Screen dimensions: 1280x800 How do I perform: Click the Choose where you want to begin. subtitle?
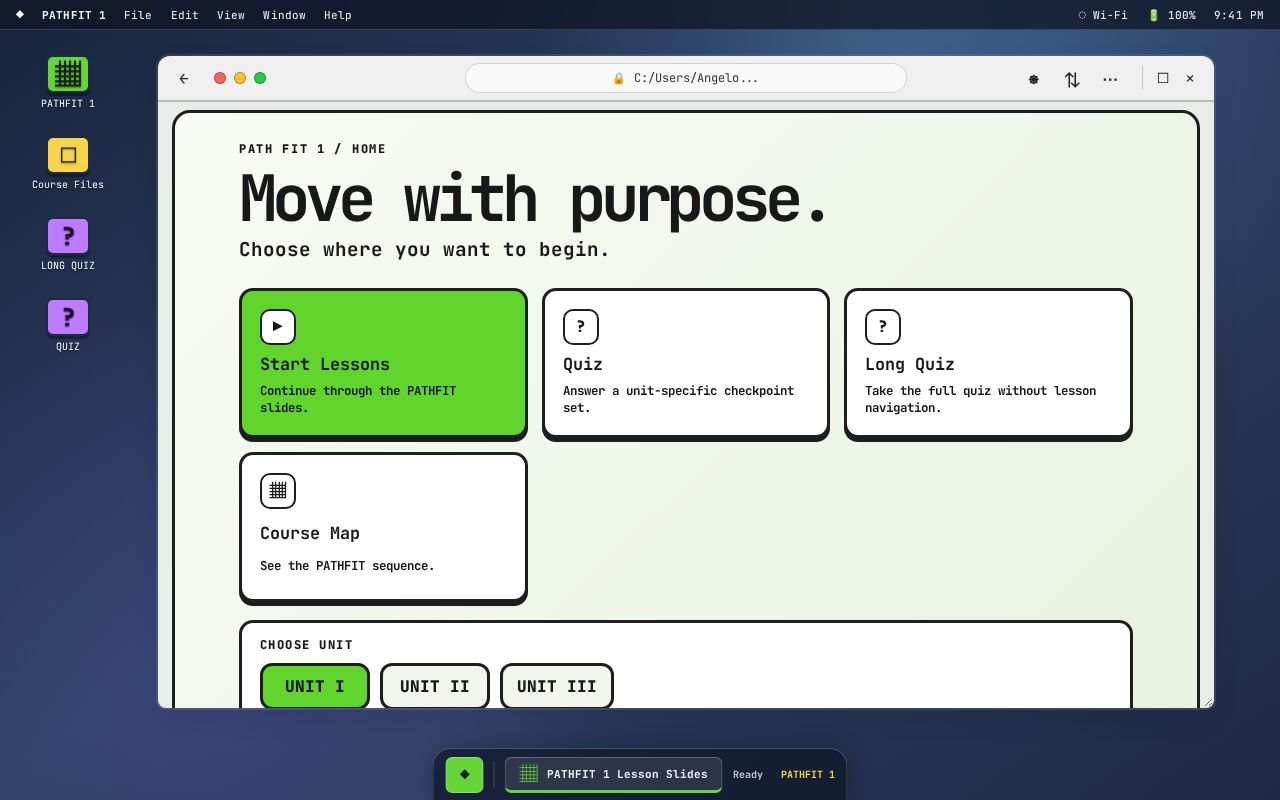425,250
